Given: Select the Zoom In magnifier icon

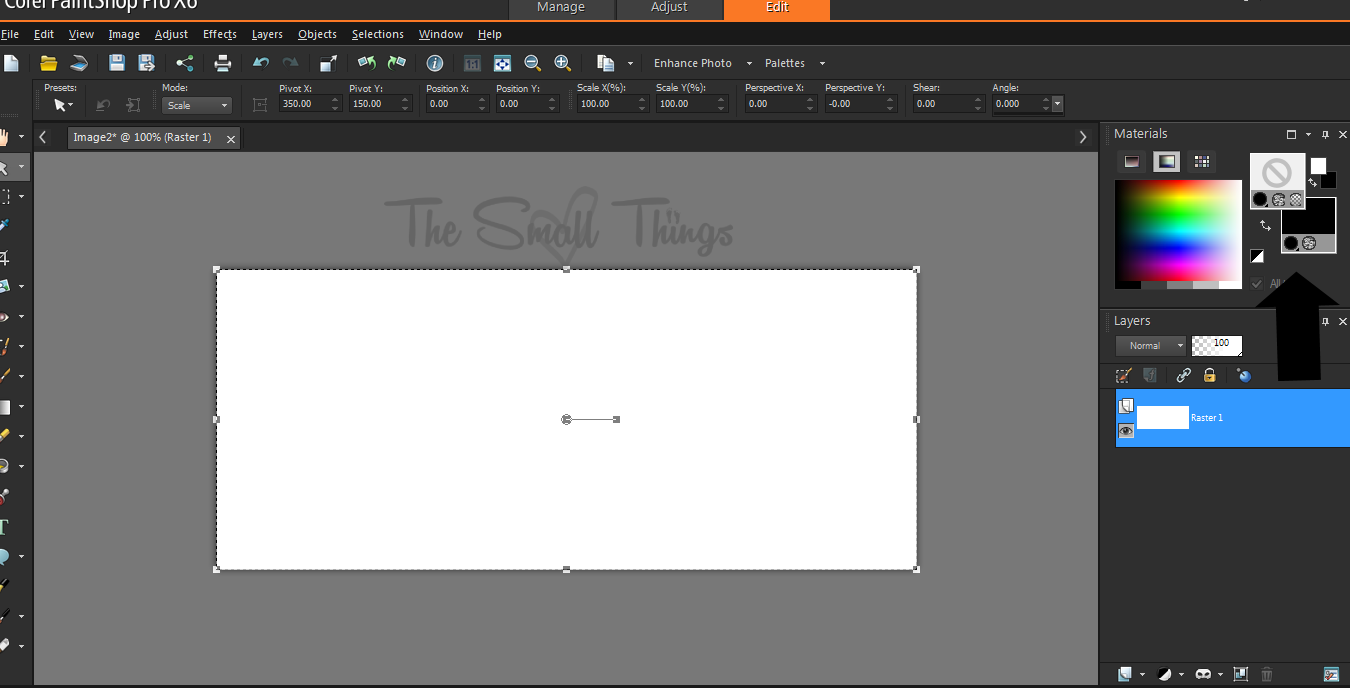Looking at the screenshot, I should click(x=562, y=62).
